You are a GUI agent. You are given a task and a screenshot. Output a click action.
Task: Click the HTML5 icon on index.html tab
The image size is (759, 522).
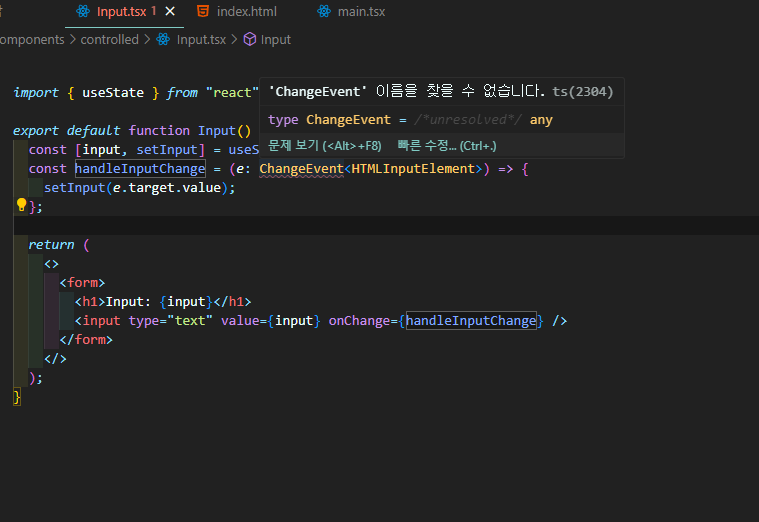point(203,12)
